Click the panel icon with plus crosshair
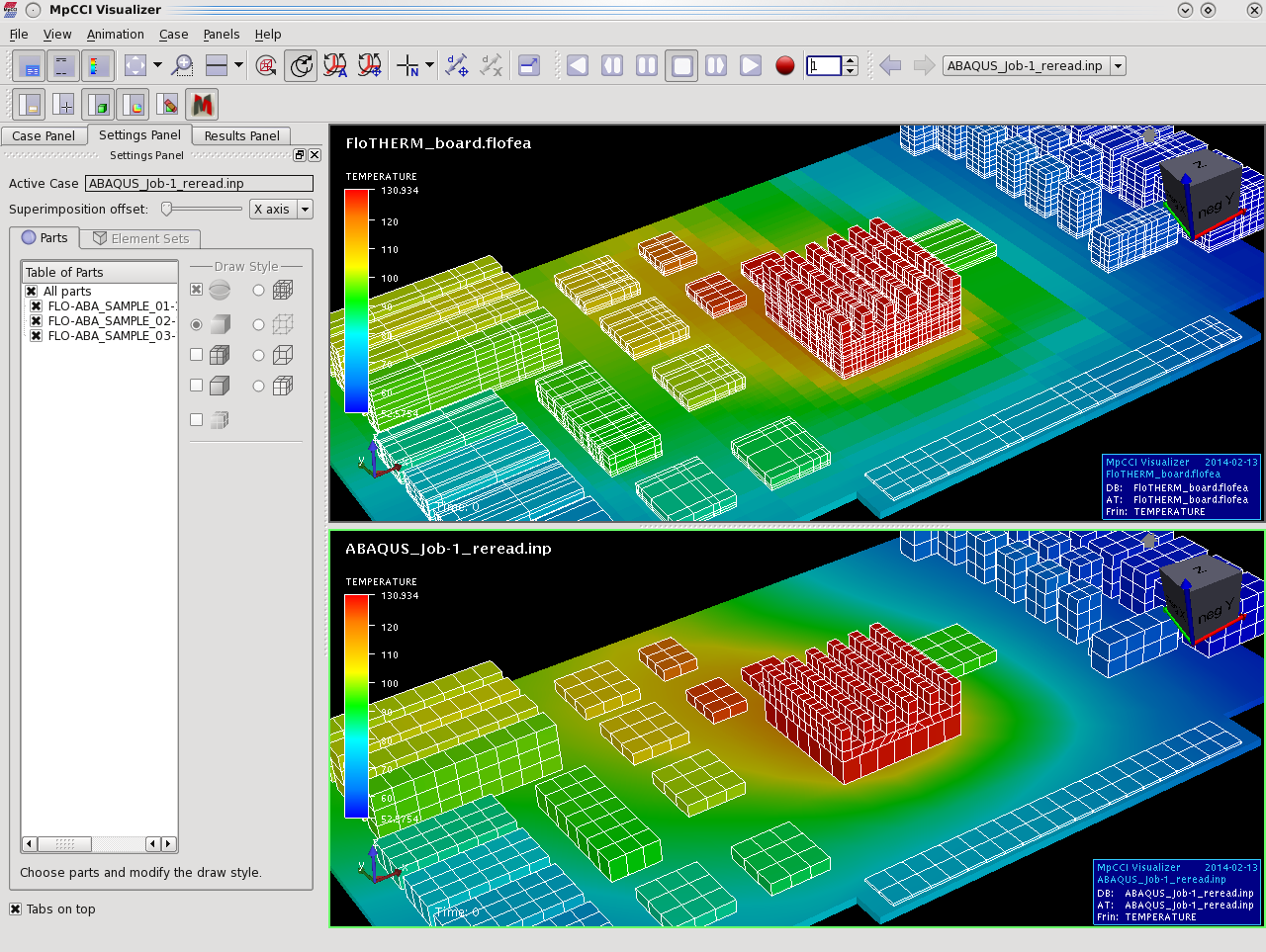This screenshot has height=952, width=1266. click(63, 104)
